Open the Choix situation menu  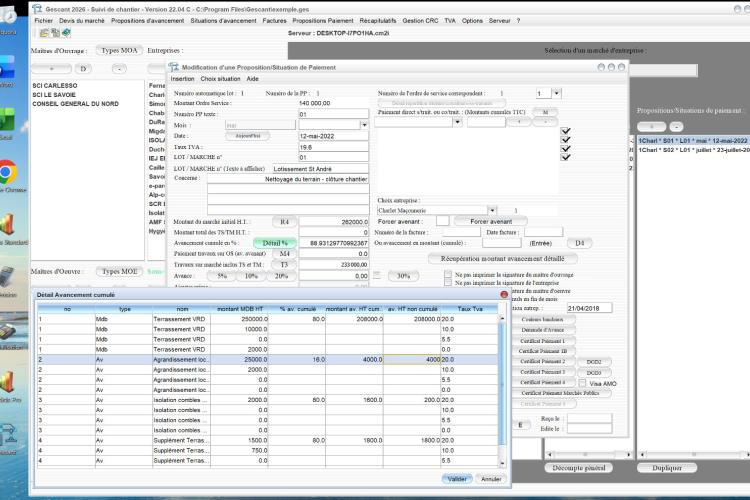click(x=221, y=79)
